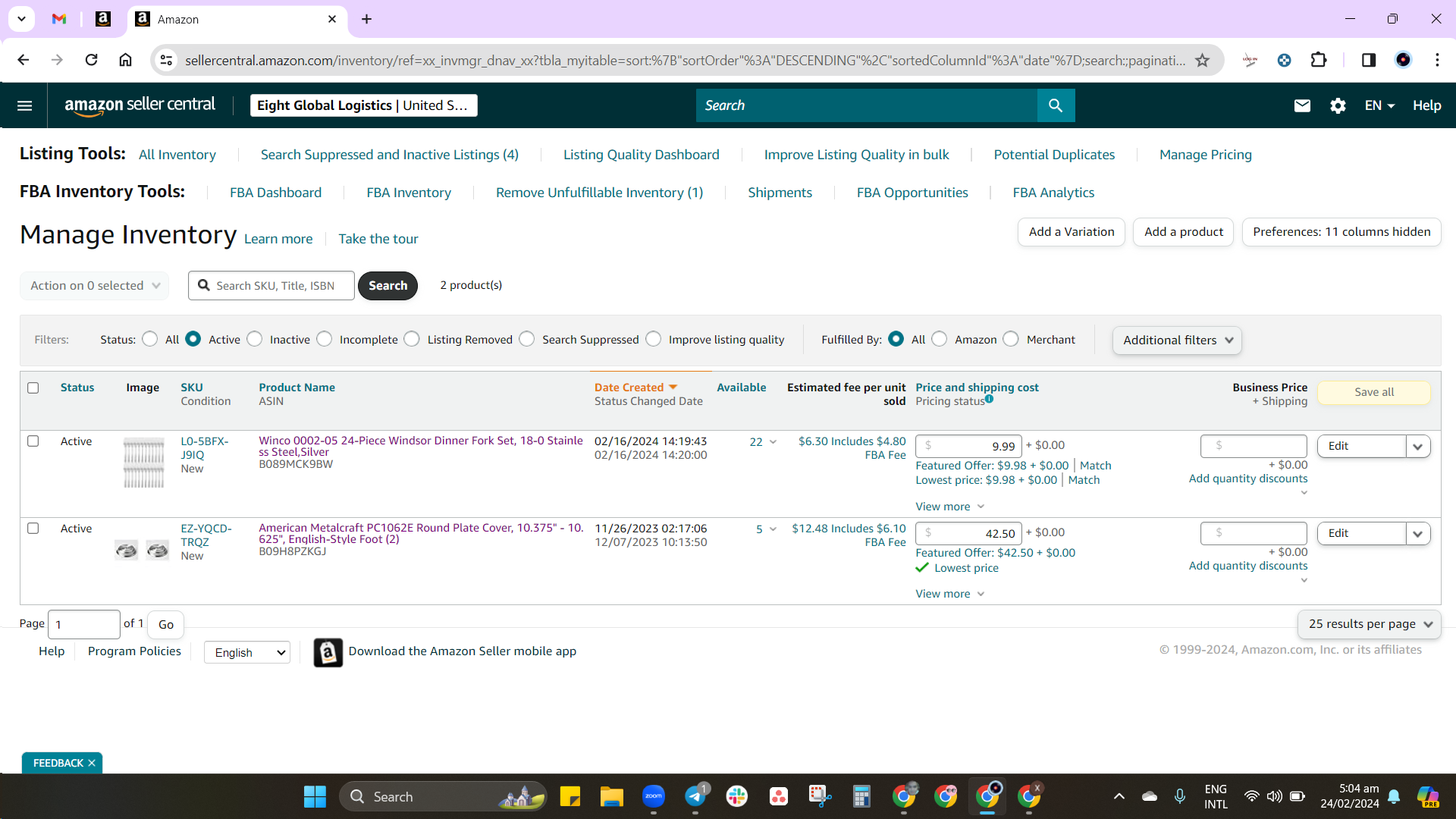Toggle the browser side panel
The image size is (1456, 819).
[x=1369, y=60]
